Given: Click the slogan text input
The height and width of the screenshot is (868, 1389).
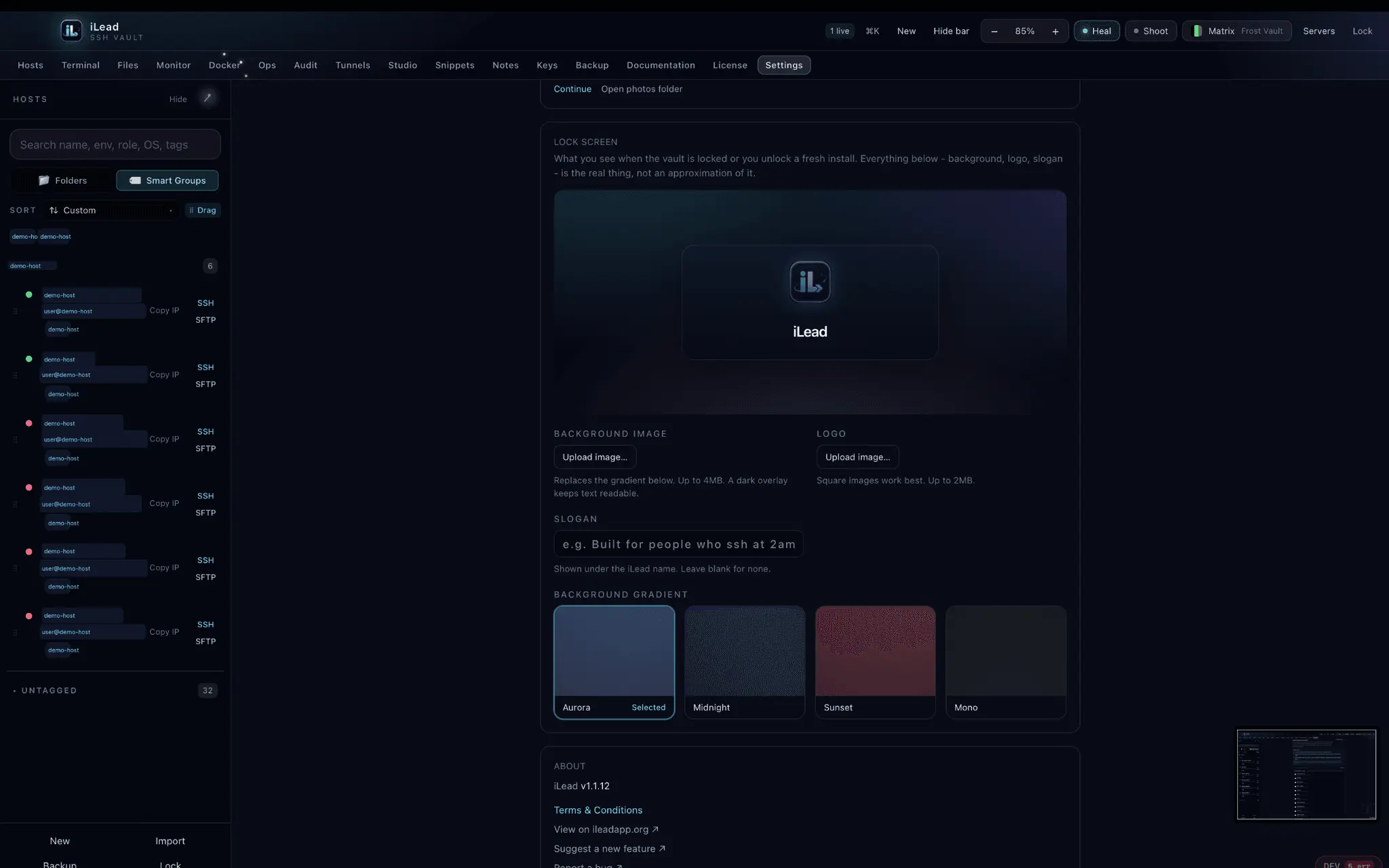Looking at the screenshot, I should pos(678,544).
